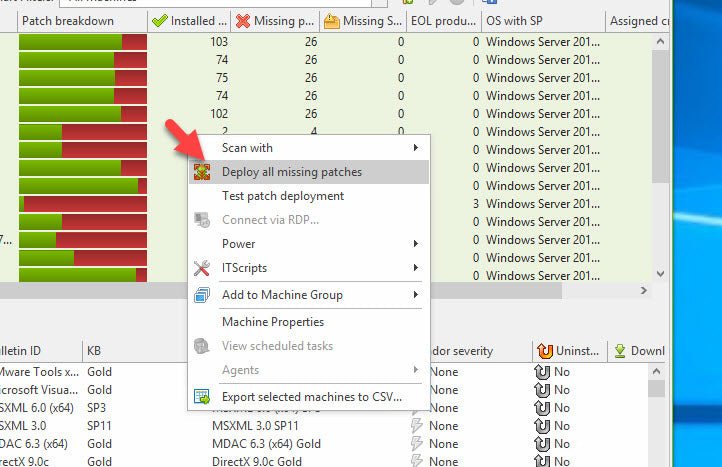Click warning box icon in Missing SPs header

coord(332,21)
